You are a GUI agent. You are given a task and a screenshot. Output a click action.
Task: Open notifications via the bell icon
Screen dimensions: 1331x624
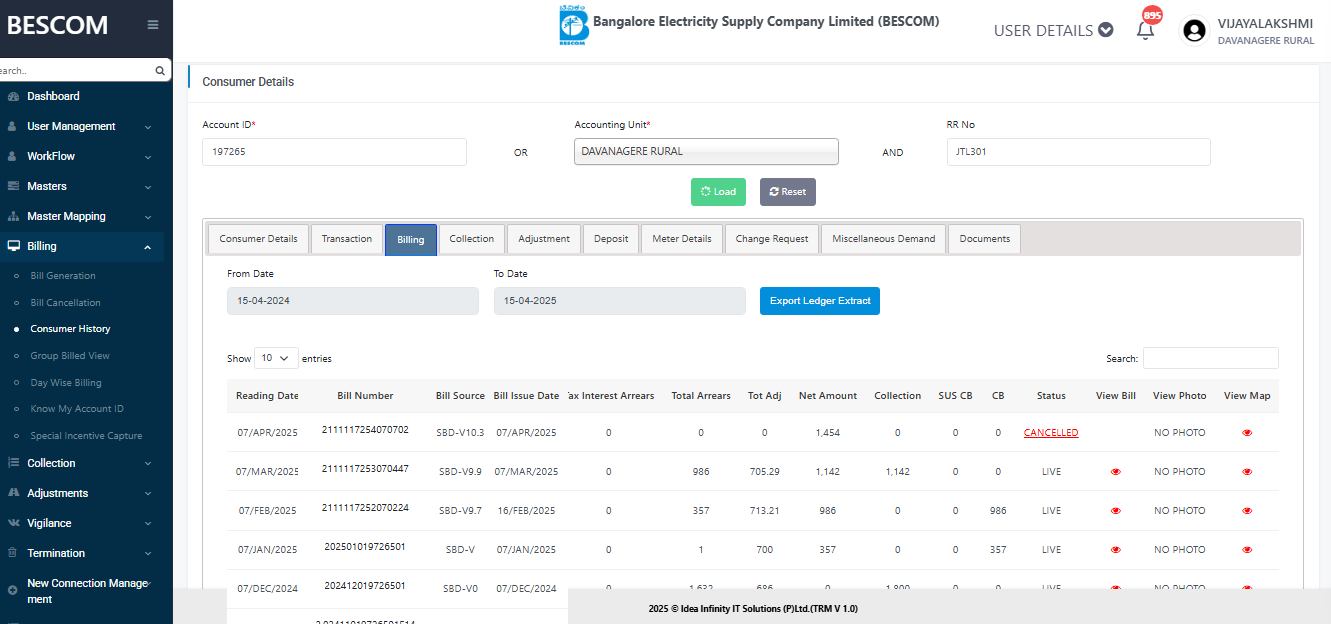click(x=1146, y=30)
